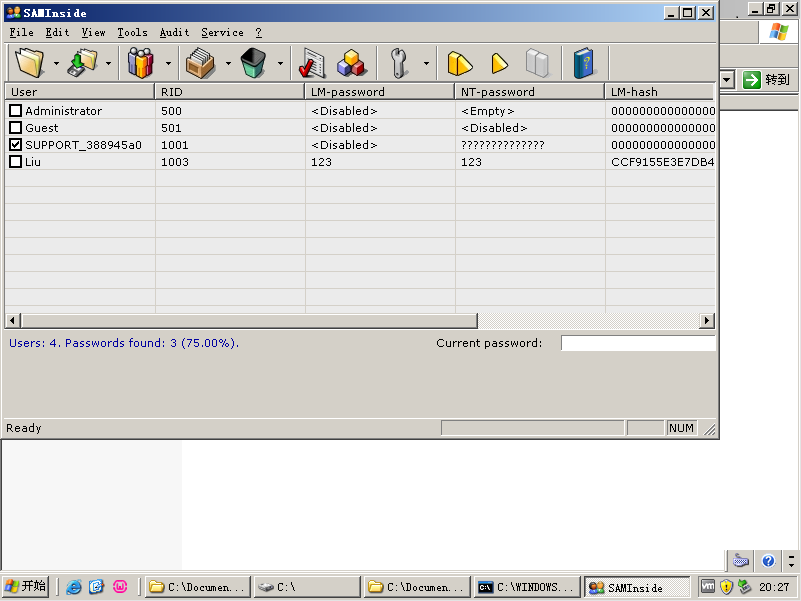
Task: Click the blue refresh-style quick launch icon
Action: tap(96, 587)
